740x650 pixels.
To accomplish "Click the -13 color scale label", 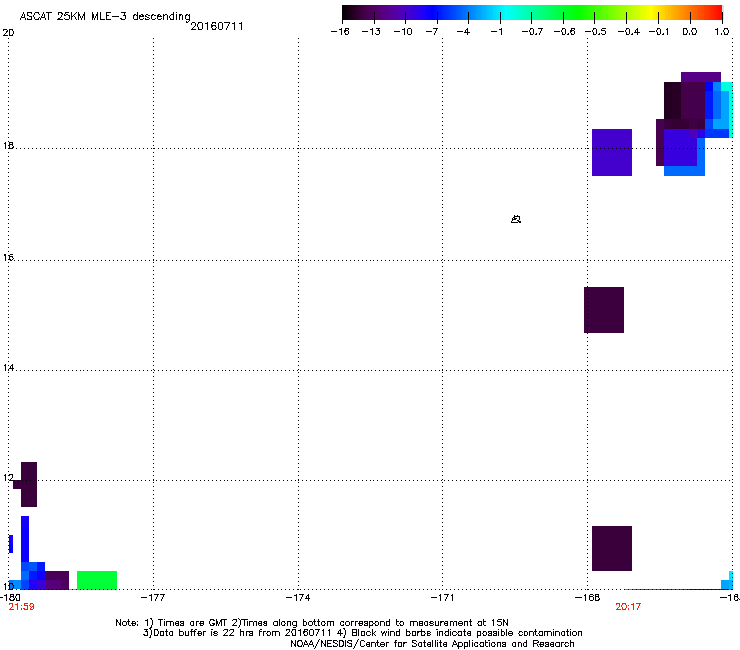I will [x=371, y=32].
